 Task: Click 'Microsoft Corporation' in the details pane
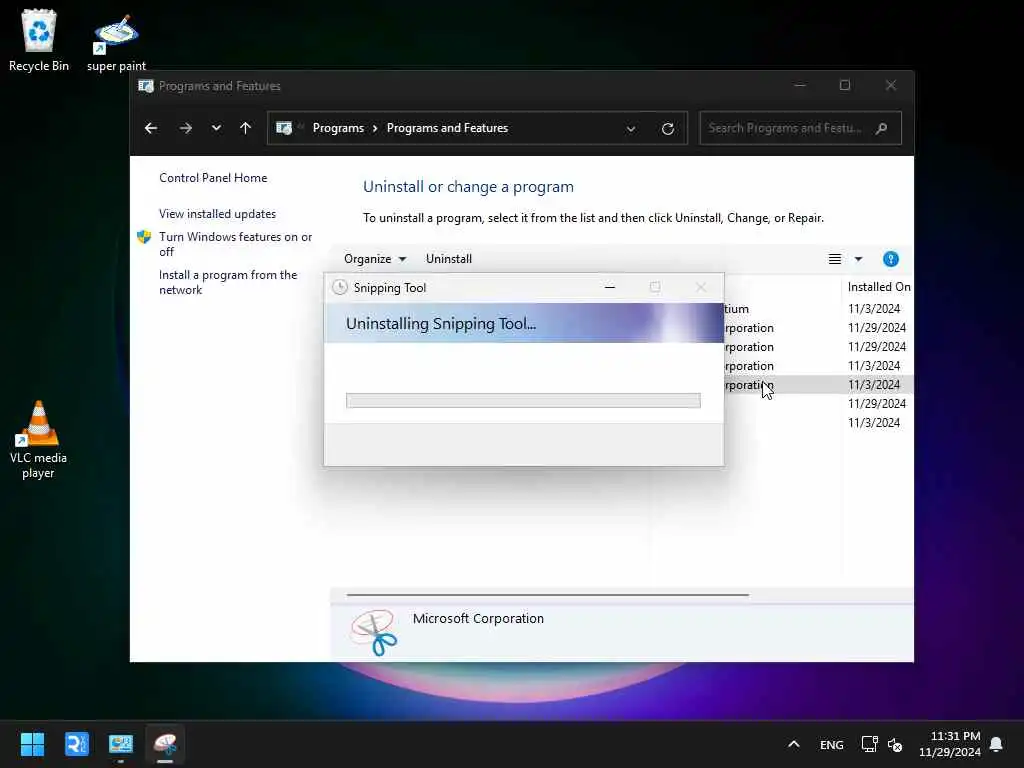click(x=478, y=618)
